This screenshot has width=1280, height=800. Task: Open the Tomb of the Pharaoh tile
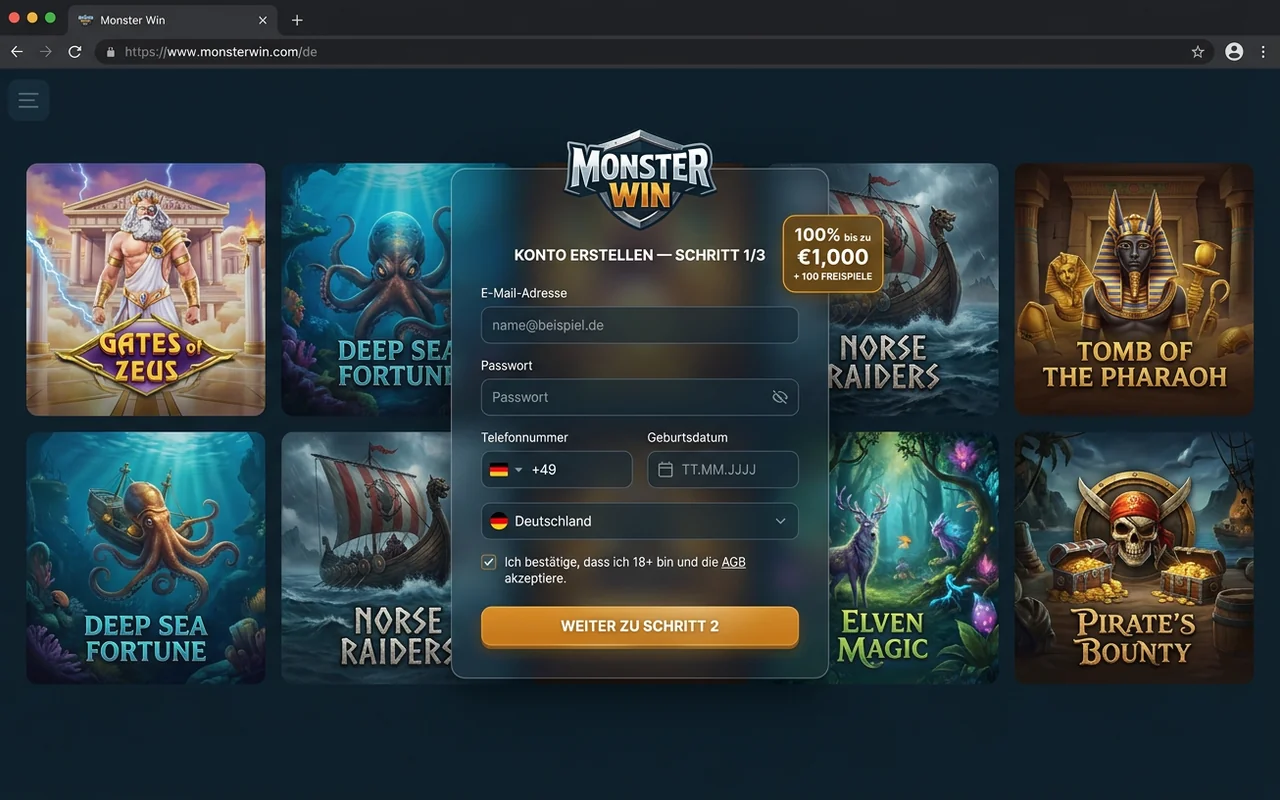click(x=1134, y=289)
